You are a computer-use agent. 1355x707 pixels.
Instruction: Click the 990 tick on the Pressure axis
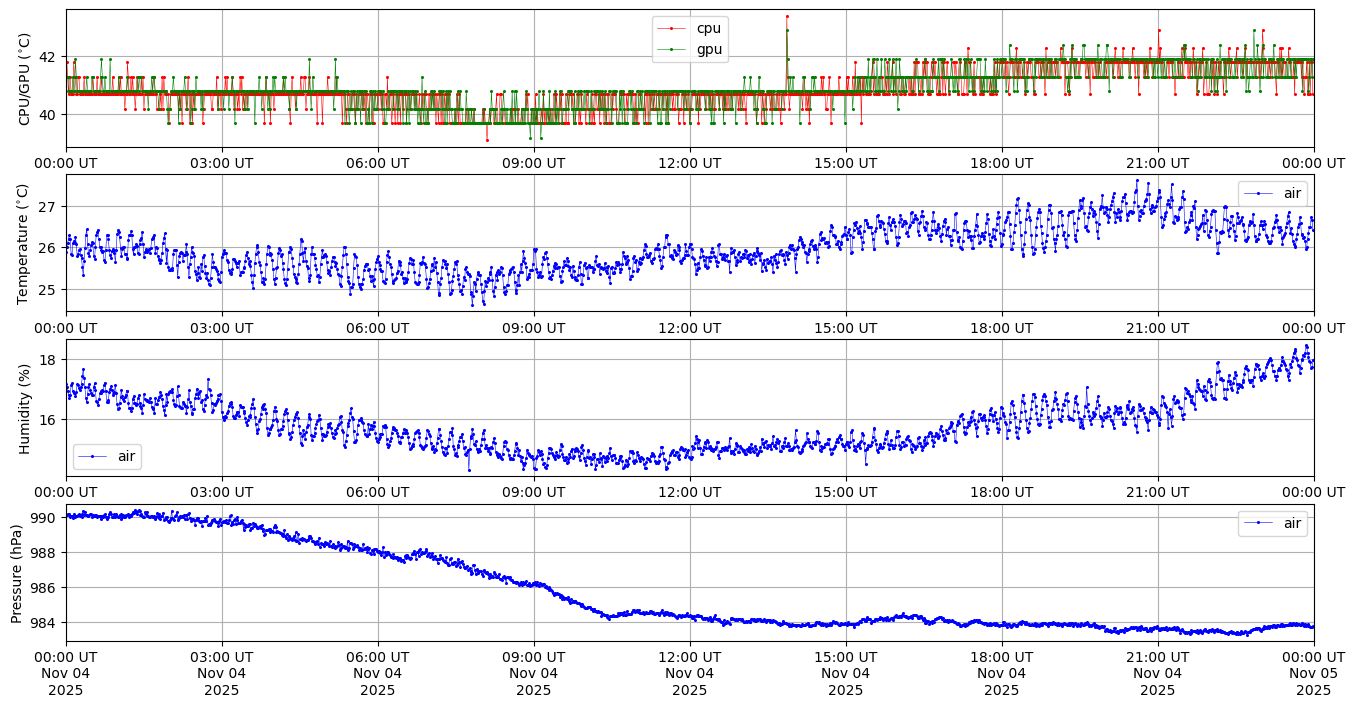point(47,518)
